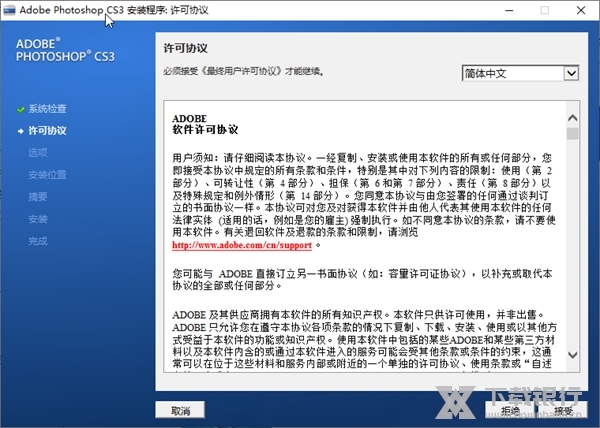Minimize the installer window
Screen dimensions: 600x428
point(509,10)
